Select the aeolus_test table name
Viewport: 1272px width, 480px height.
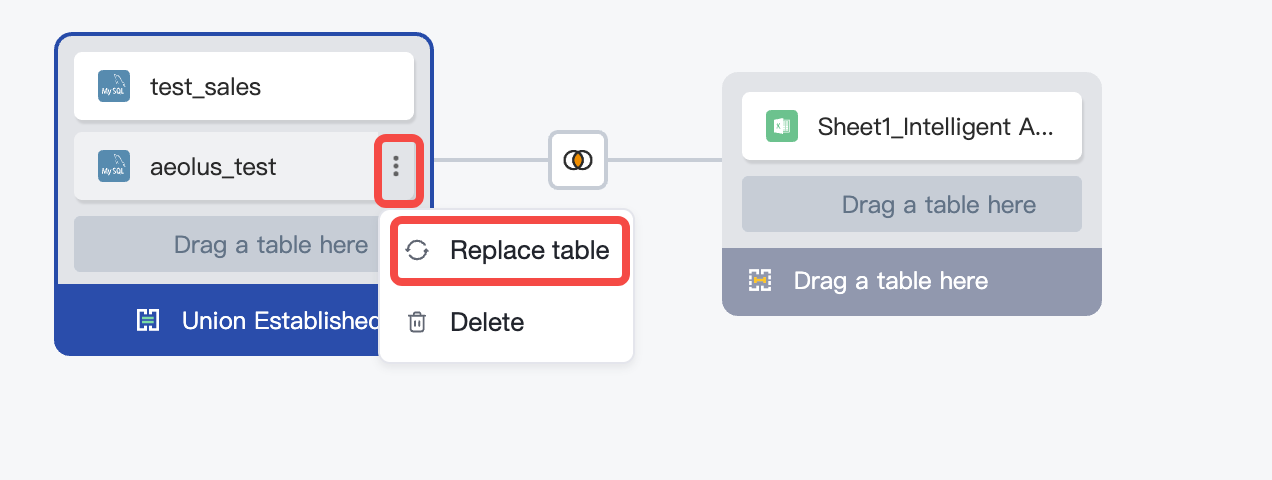coord(213,167)
